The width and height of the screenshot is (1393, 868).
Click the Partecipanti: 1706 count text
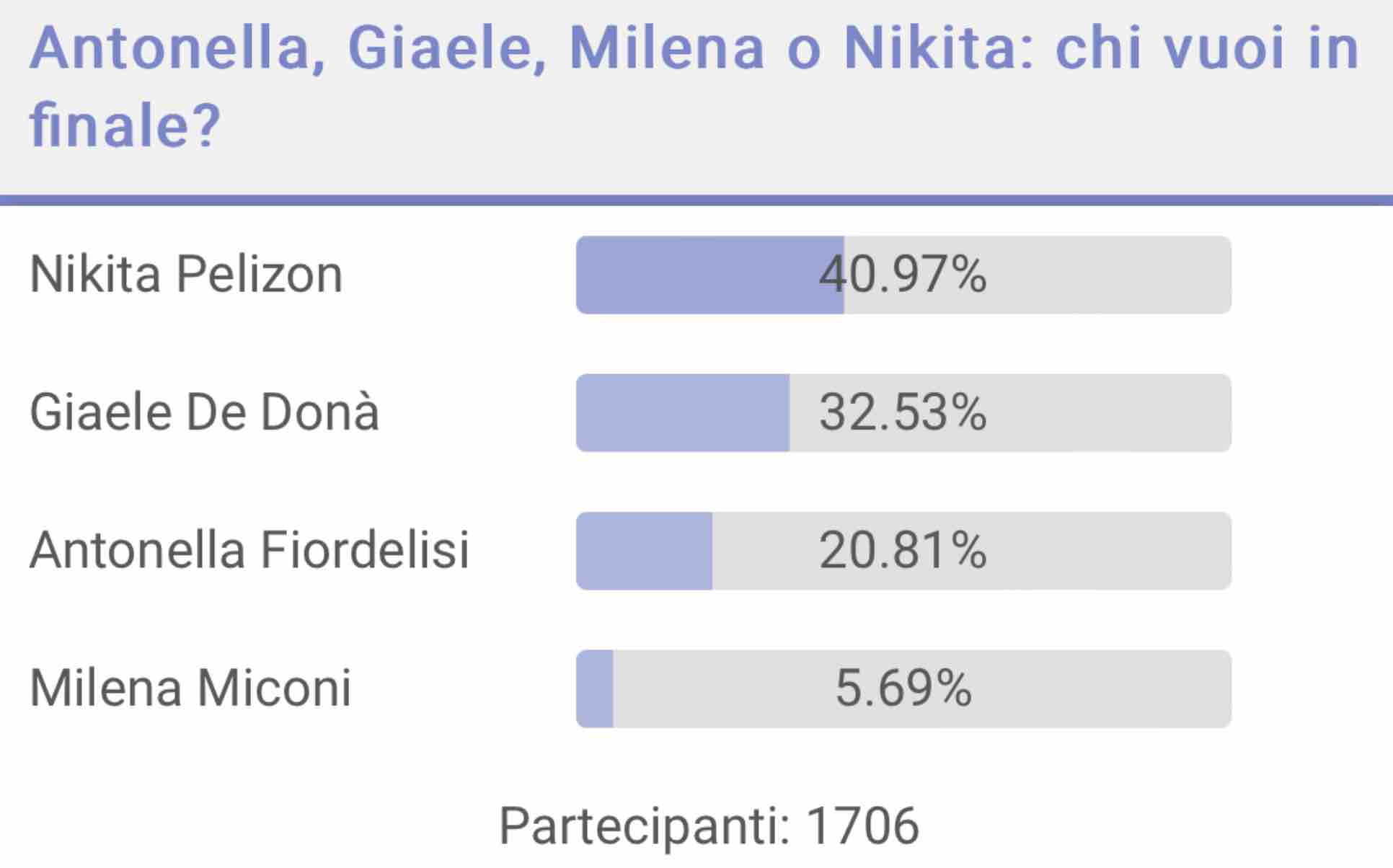(x=709, y=827)
